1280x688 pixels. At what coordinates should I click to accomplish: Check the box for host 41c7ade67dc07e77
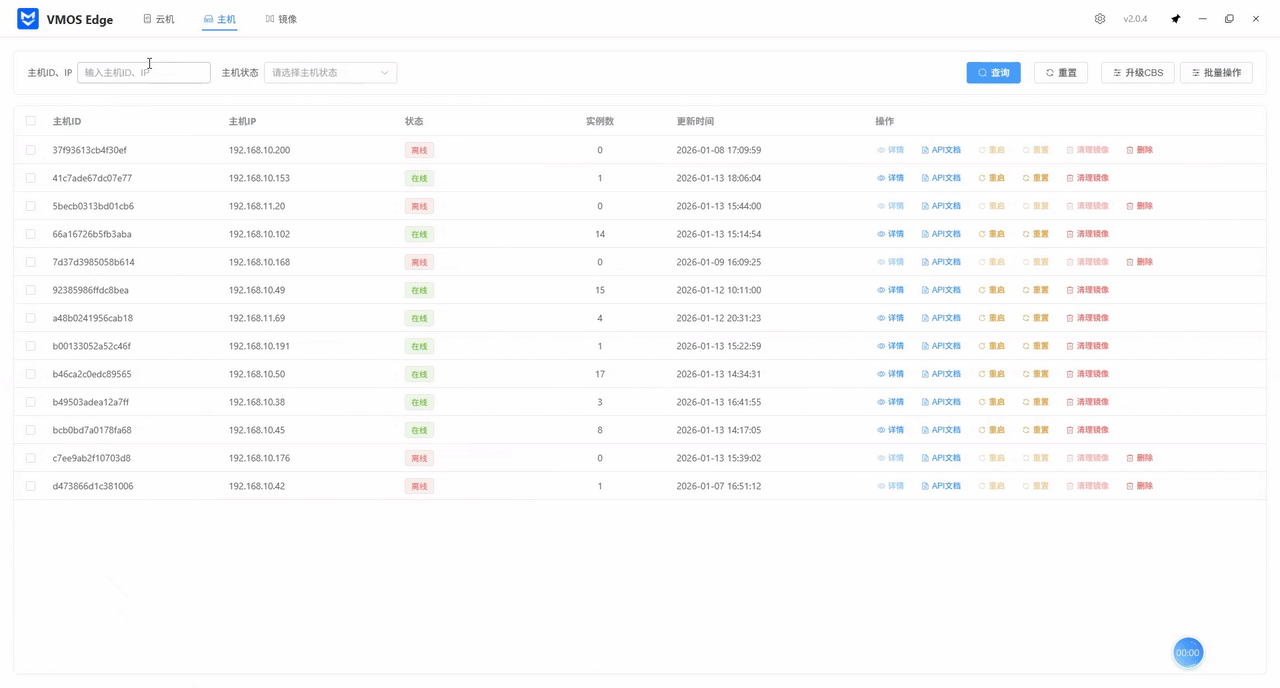31,178
